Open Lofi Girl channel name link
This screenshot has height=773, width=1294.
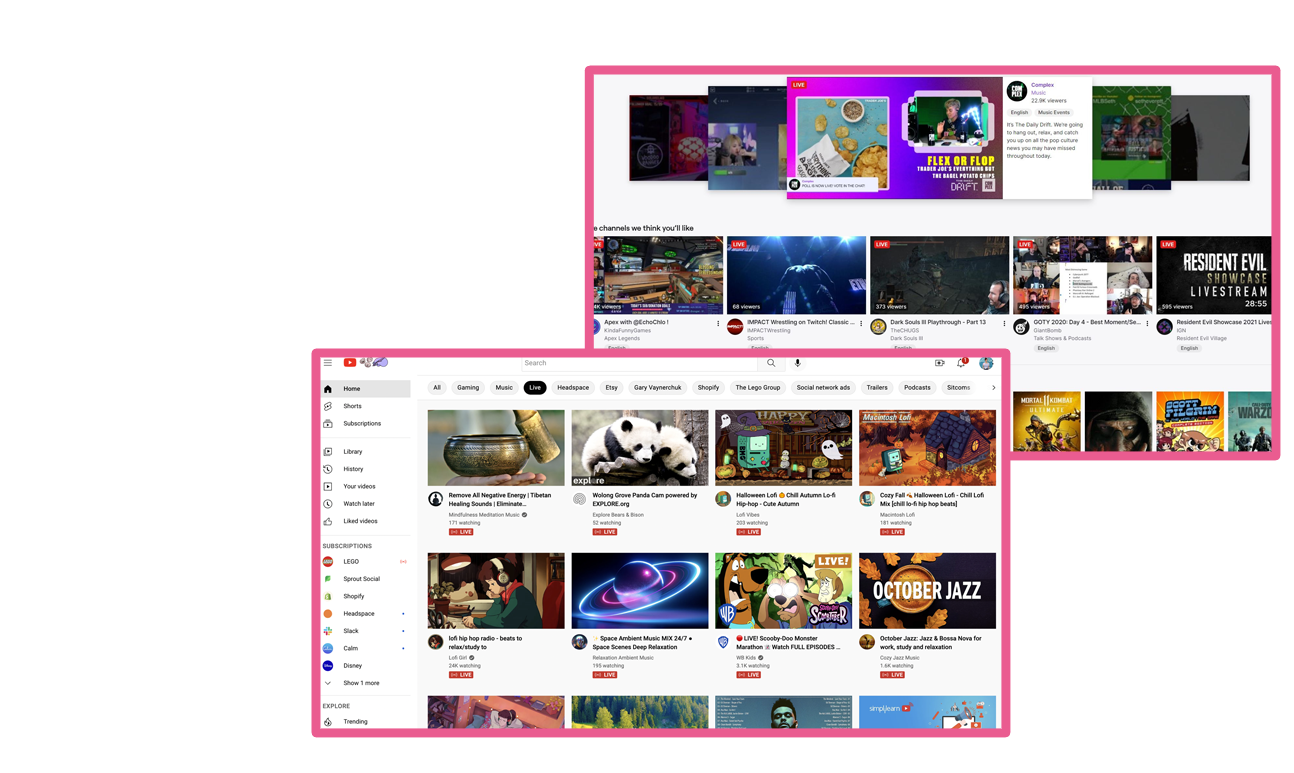pos(458,657)
